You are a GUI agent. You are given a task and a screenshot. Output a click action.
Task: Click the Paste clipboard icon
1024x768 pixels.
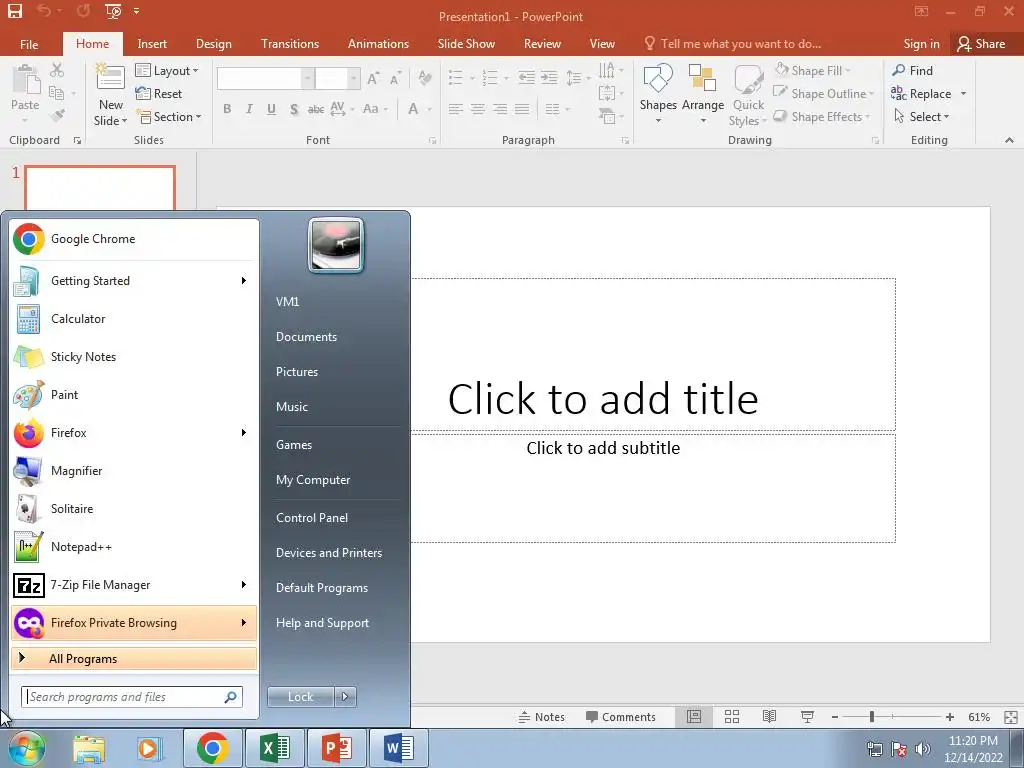pyautogui.click(x=26, y=80)
